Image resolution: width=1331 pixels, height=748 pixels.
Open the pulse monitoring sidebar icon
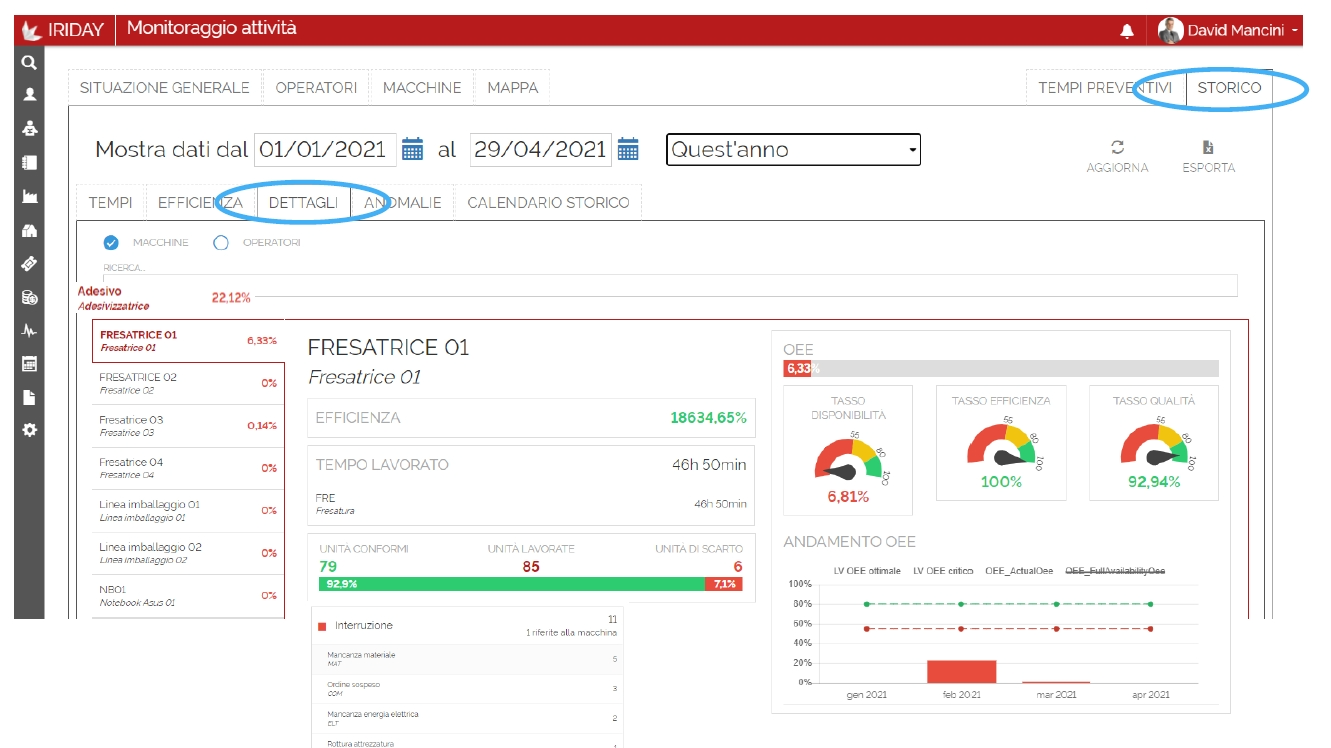29,330
